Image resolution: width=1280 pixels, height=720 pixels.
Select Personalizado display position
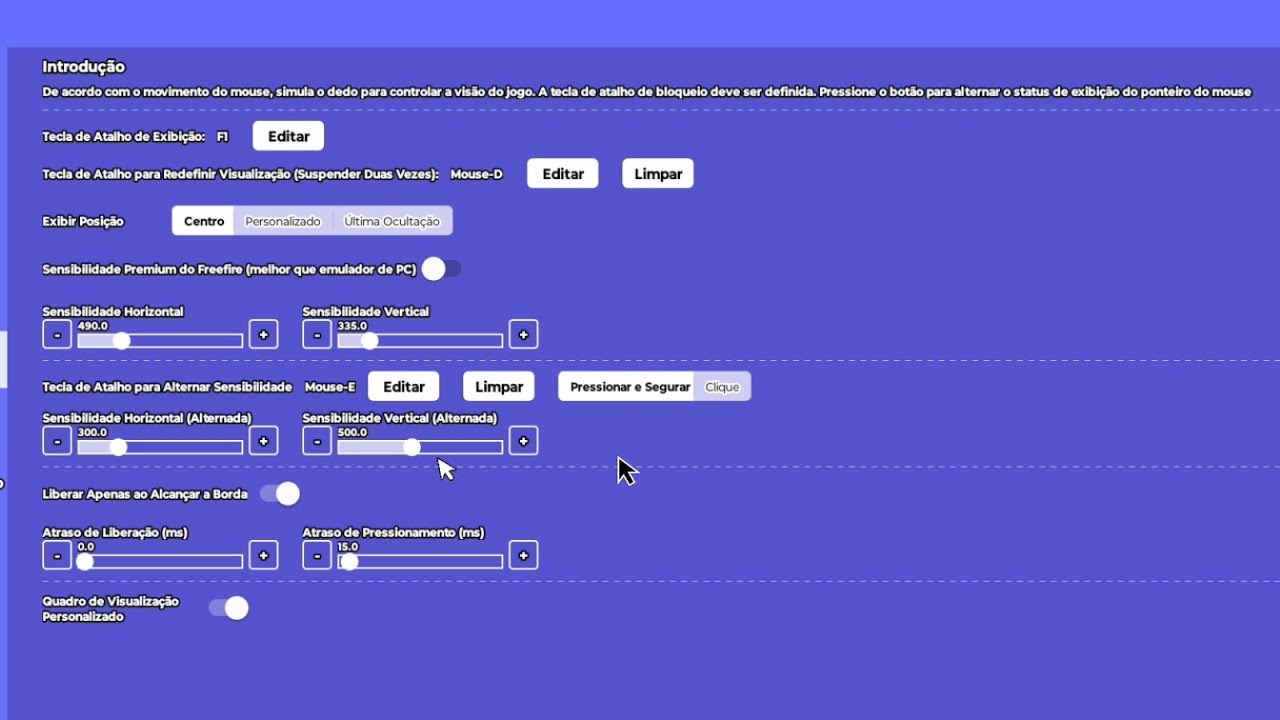click(x=283, y=221)
